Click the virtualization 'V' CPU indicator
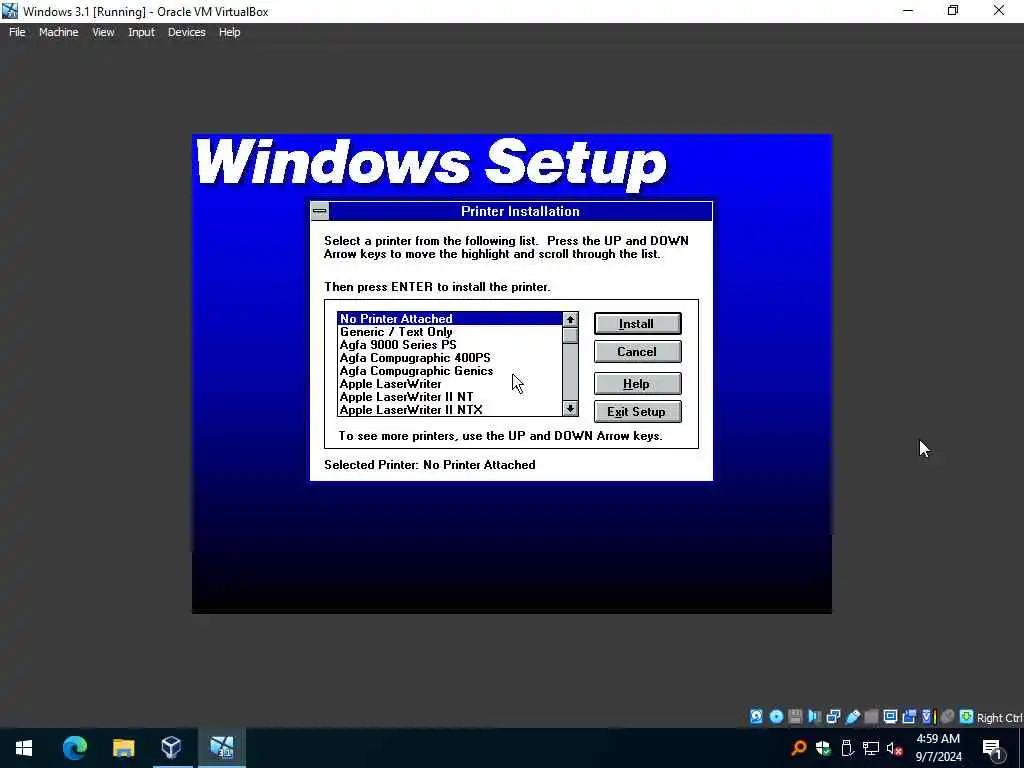The image size is (1024, 768). [x=928, y=716]
